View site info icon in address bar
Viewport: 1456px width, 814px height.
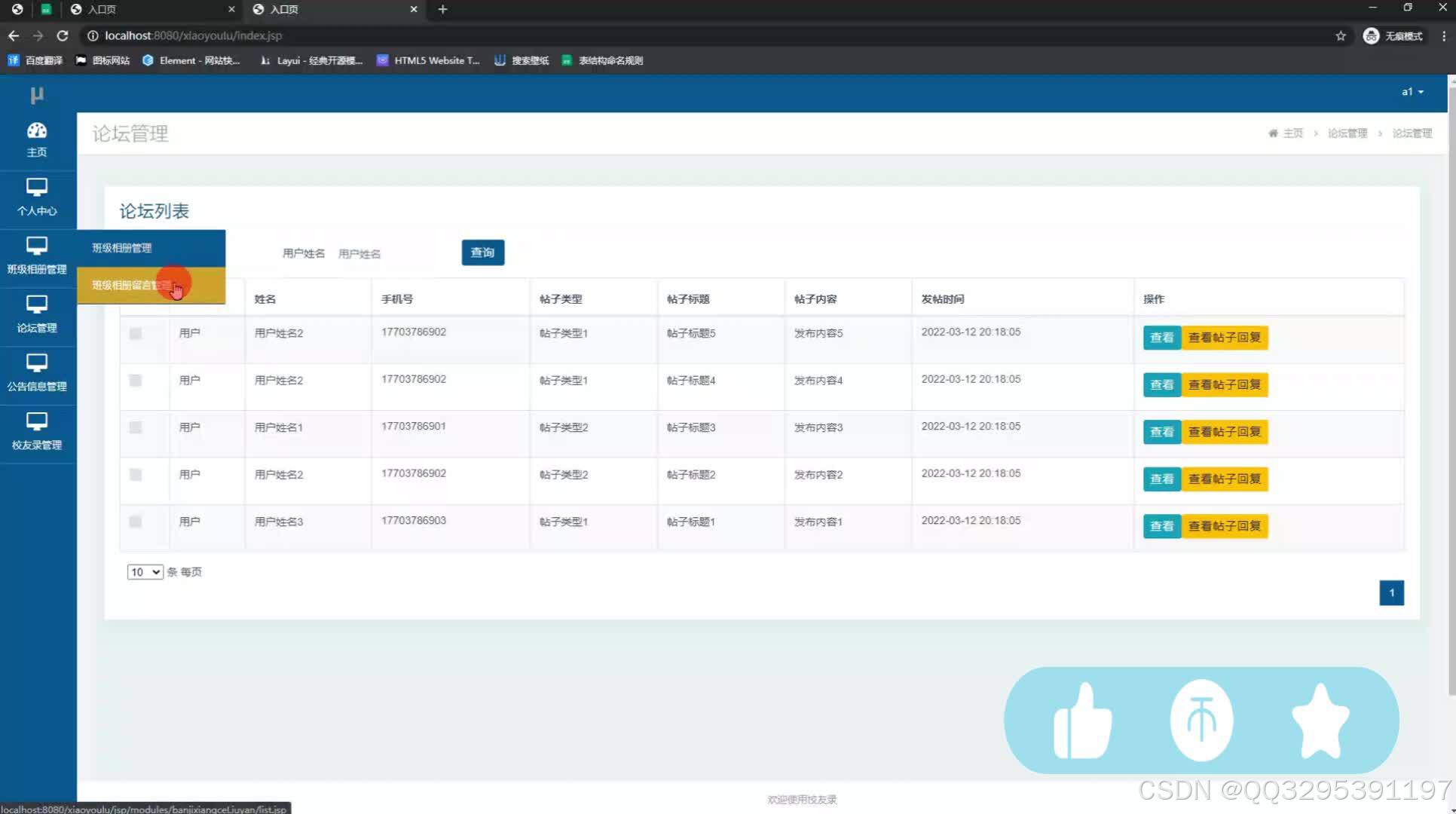(x=93, y=35)
